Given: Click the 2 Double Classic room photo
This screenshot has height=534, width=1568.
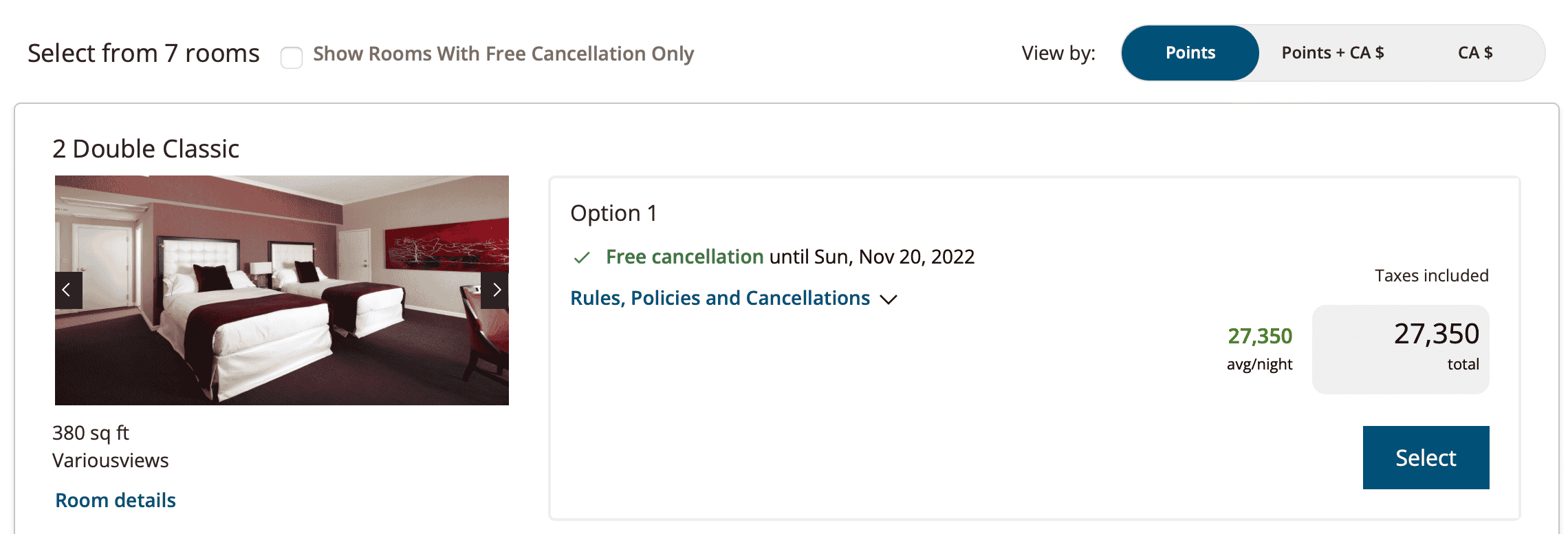Looking at the screenshot, I should 282,290.
